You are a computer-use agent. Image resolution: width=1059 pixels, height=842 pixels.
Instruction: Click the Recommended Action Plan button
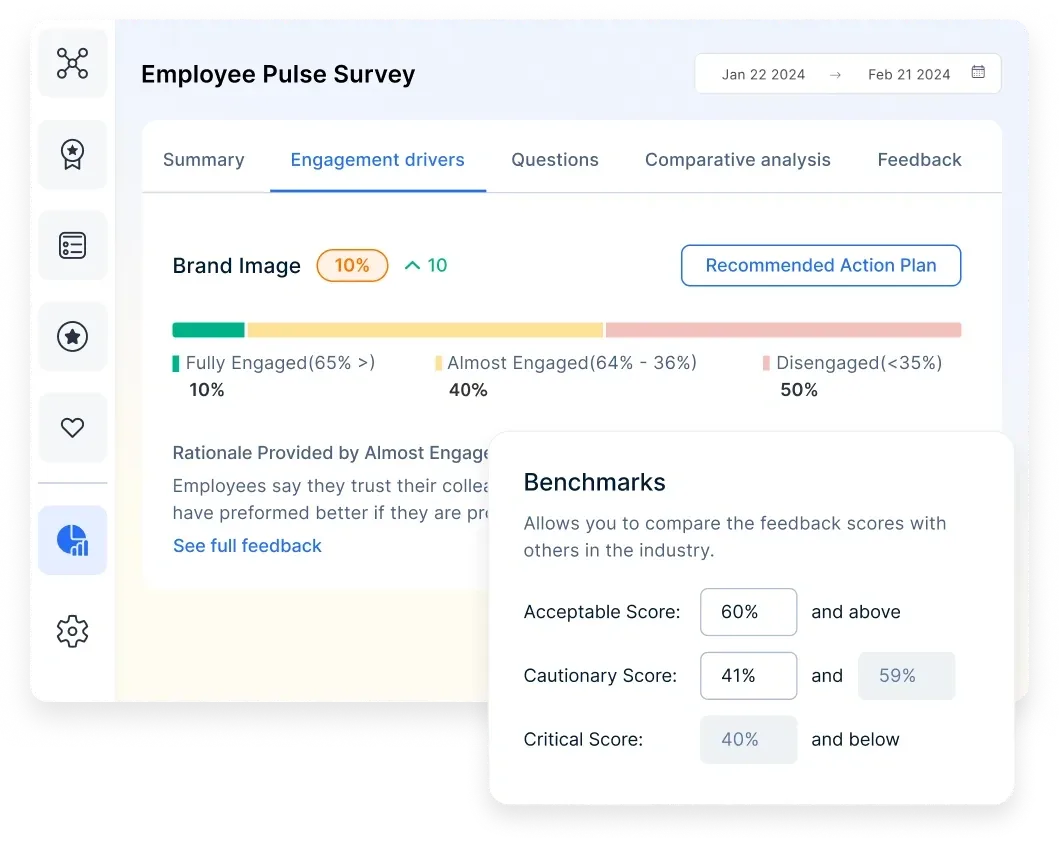tap(820, 265)
